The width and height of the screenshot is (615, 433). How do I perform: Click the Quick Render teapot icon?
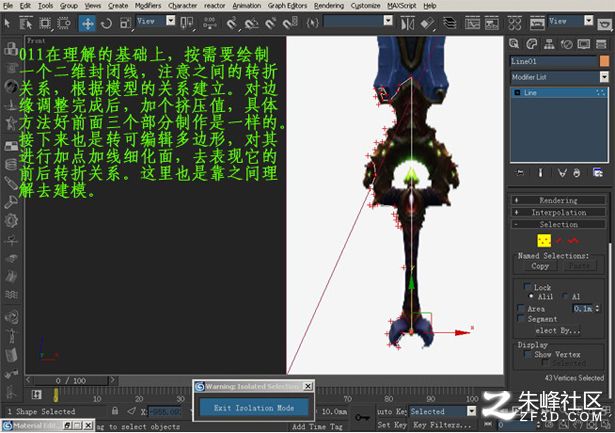(x=604, y=24)
